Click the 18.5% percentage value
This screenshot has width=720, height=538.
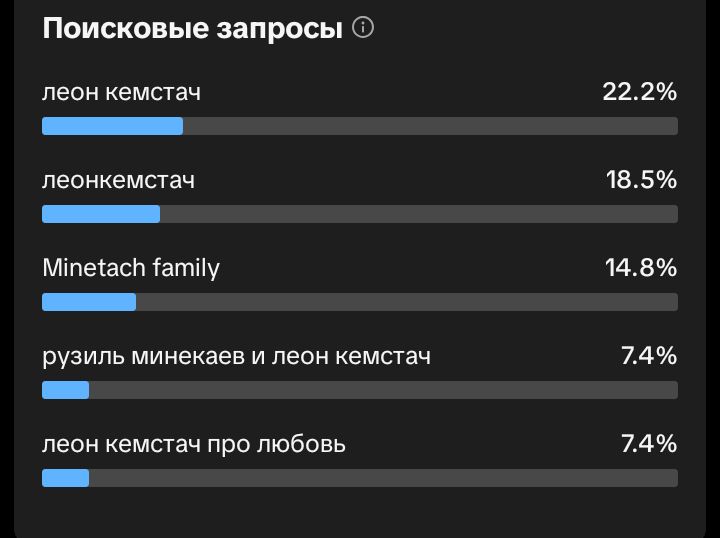641,179
